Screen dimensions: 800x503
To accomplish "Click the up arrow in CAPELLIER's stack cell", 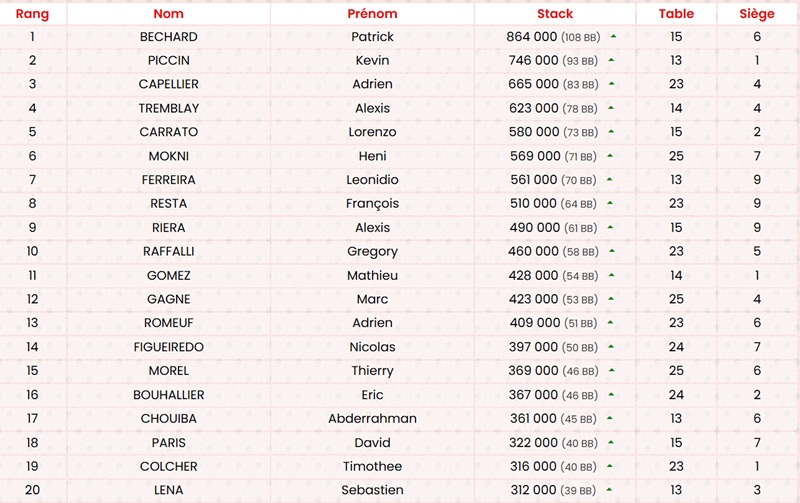I will (x=611, y=85).
